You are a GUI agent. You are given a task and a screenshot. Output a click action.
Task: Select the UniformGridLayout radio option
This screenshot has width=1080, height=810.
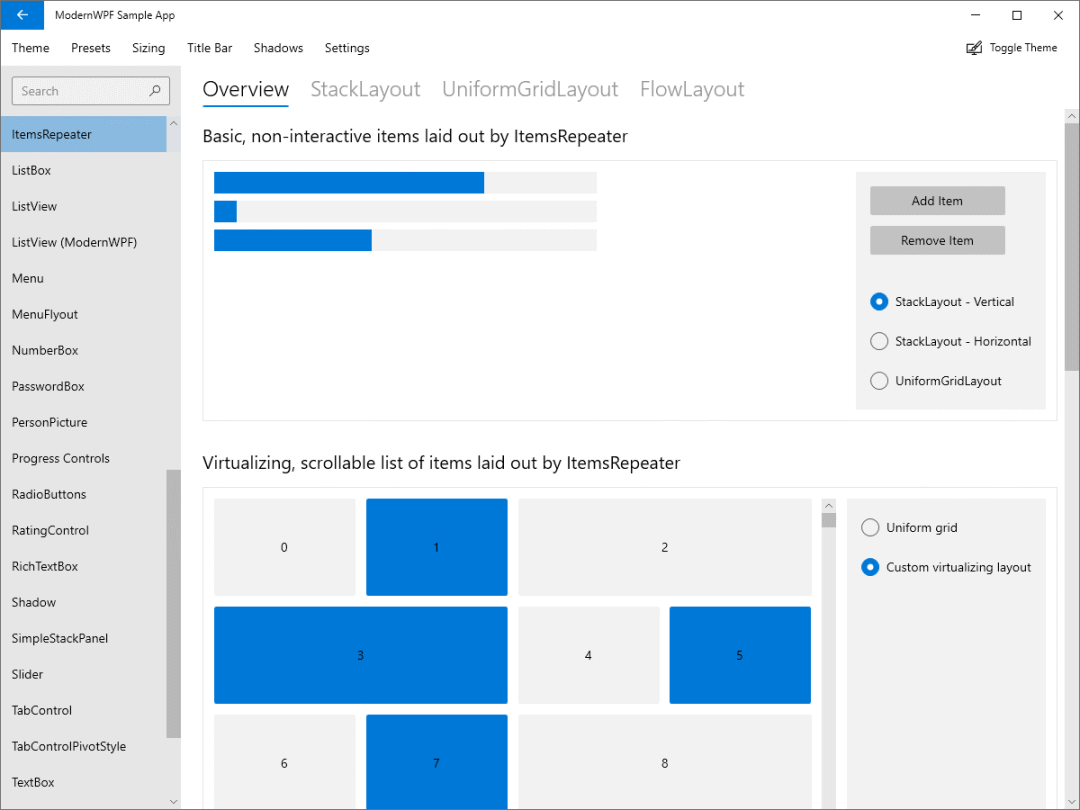(x=879, y=380)
